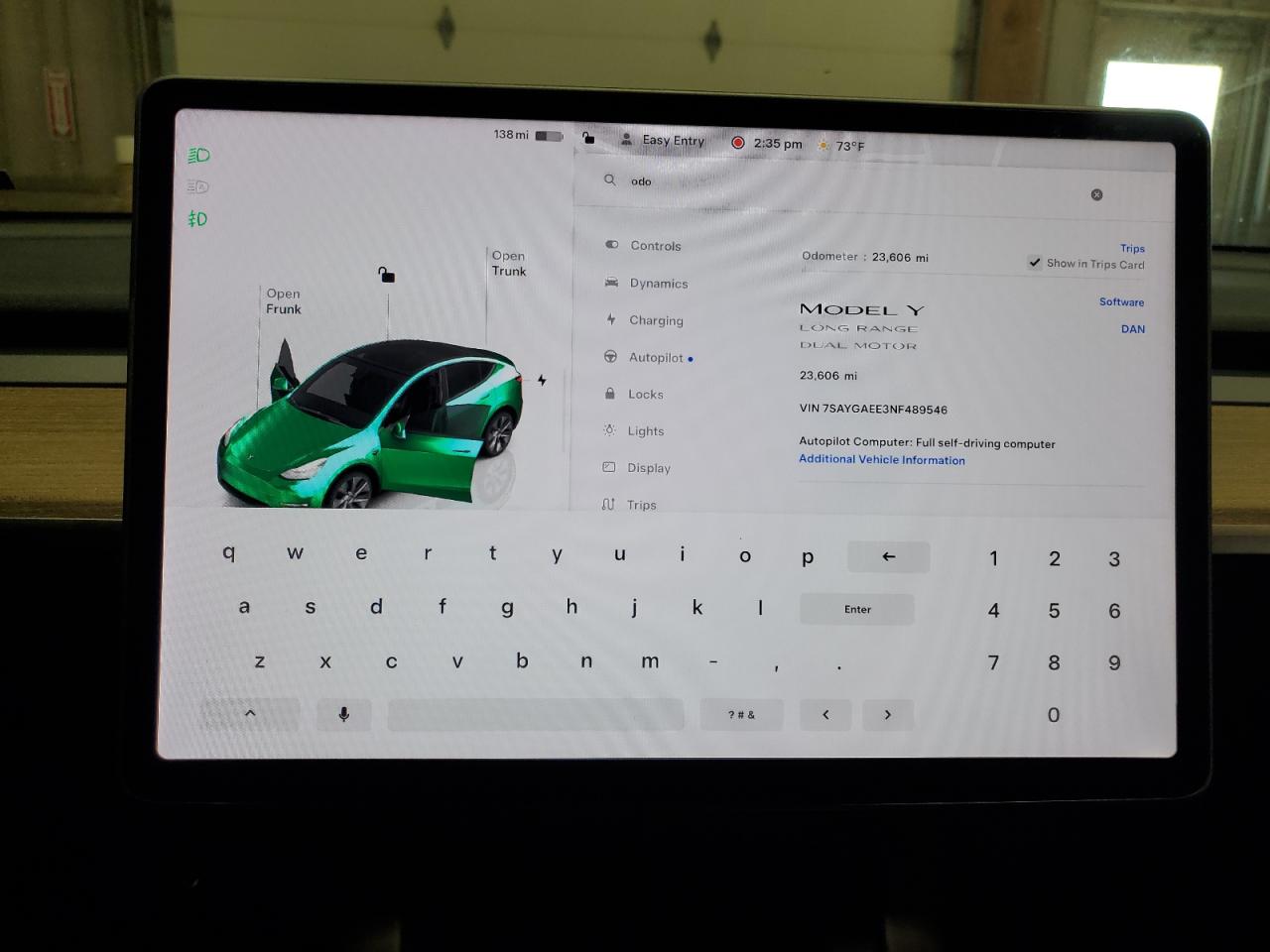
Task: Tap the unlock icon above the car
Action: tap(386, 275)
